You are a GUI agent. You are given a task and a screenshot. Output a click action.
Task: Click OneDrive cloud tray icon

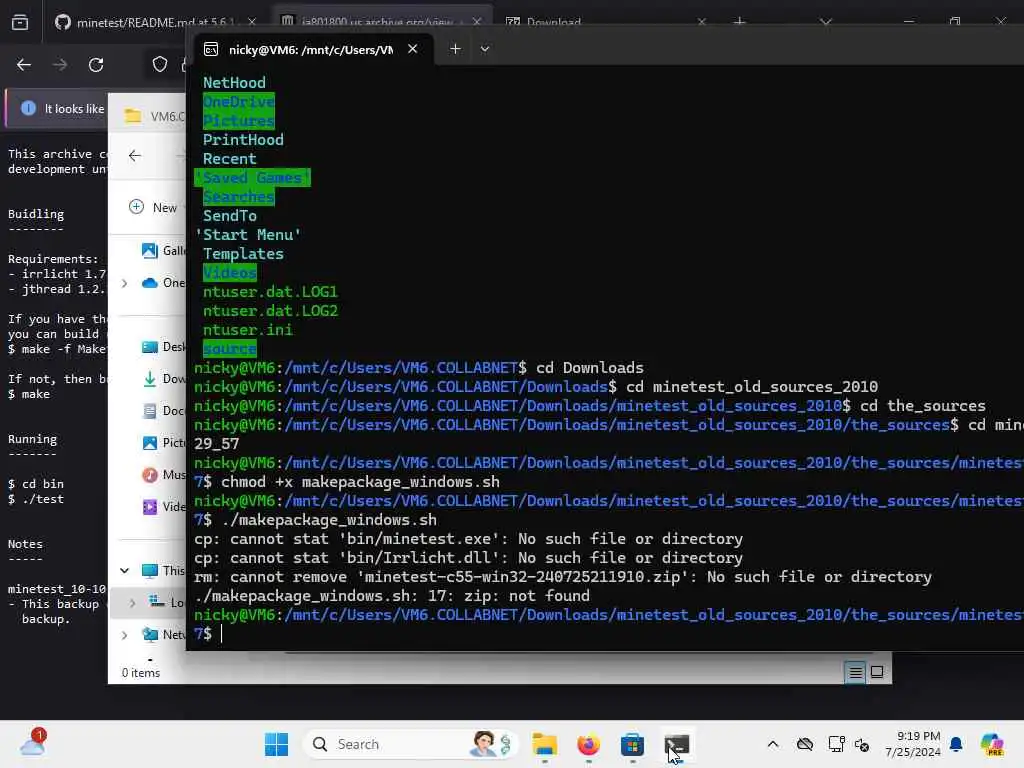805,744
